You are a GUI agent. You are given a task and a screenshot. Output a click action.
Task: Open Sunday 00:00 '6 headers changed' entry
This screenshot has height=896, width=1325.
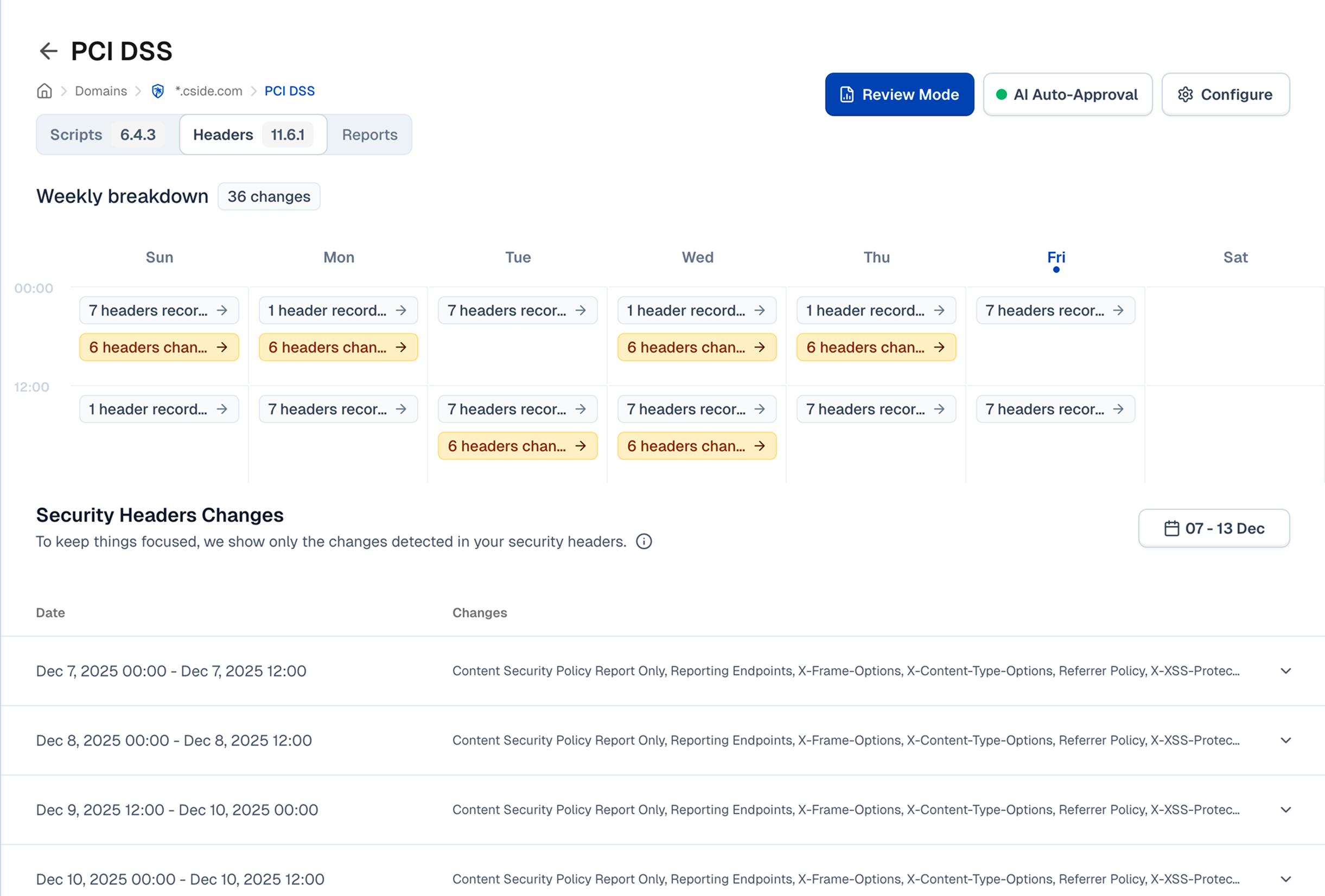159,348
